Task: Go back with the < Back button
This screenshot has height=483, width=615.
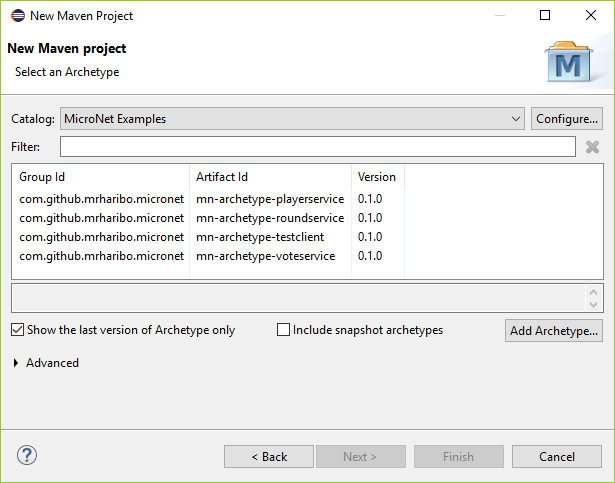Action: coord(269,457)
